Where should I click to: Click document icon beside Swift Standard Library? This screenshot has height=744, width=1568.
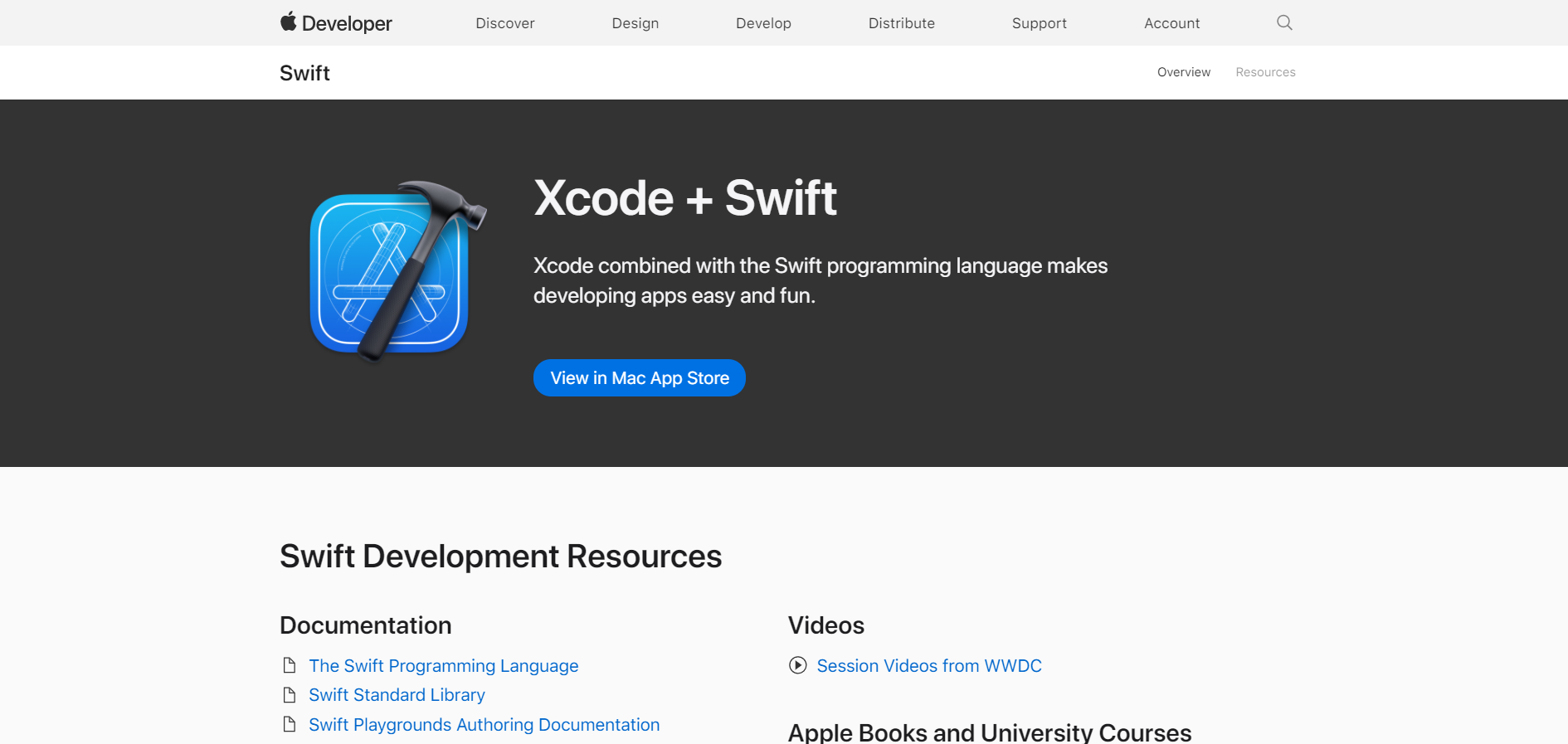click(x=290, y=694)
